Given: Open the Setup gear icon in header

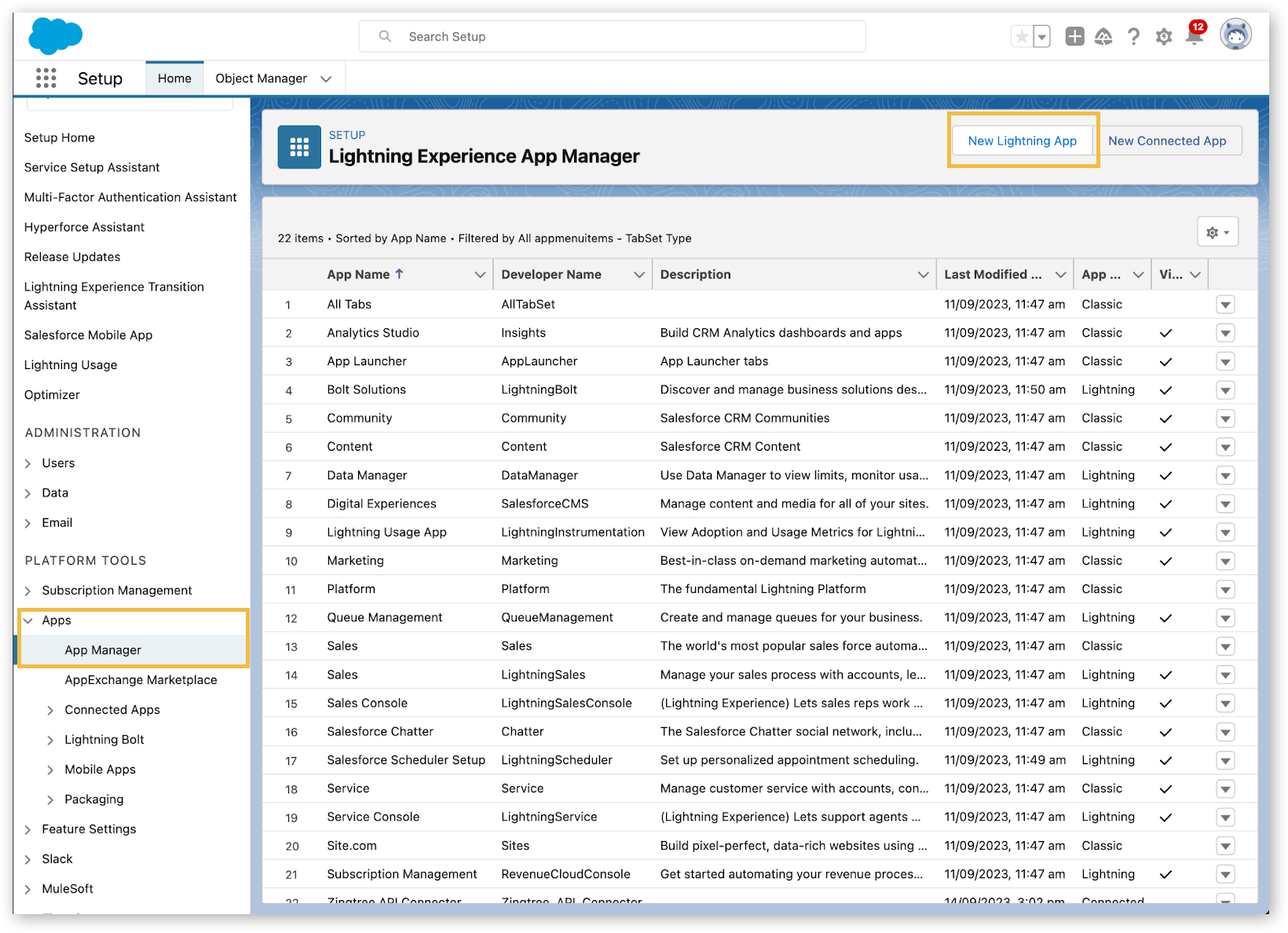Looking at the screenshot, I should 1164,36.
